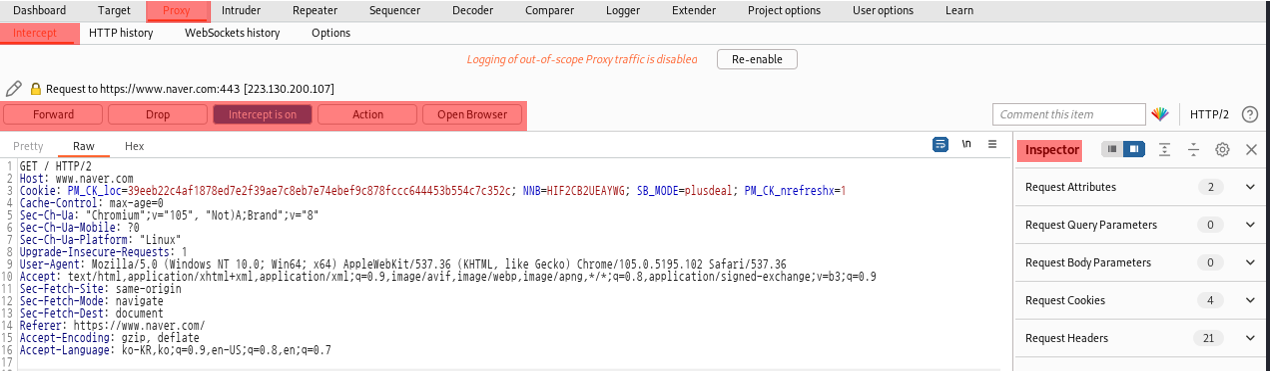Toggle the word wrap icon in editor
Screen dimensions: 1270x371
click(x=940, y=145)
